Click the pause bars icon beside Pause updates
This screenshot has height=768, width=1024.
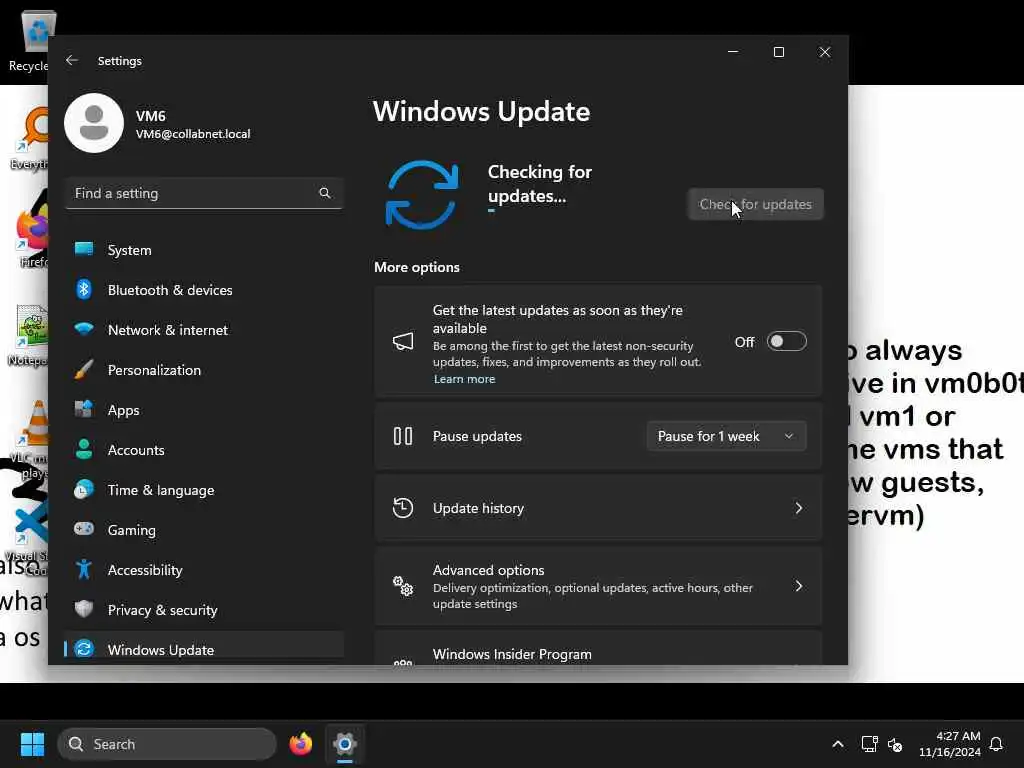[x=403, y=436]
